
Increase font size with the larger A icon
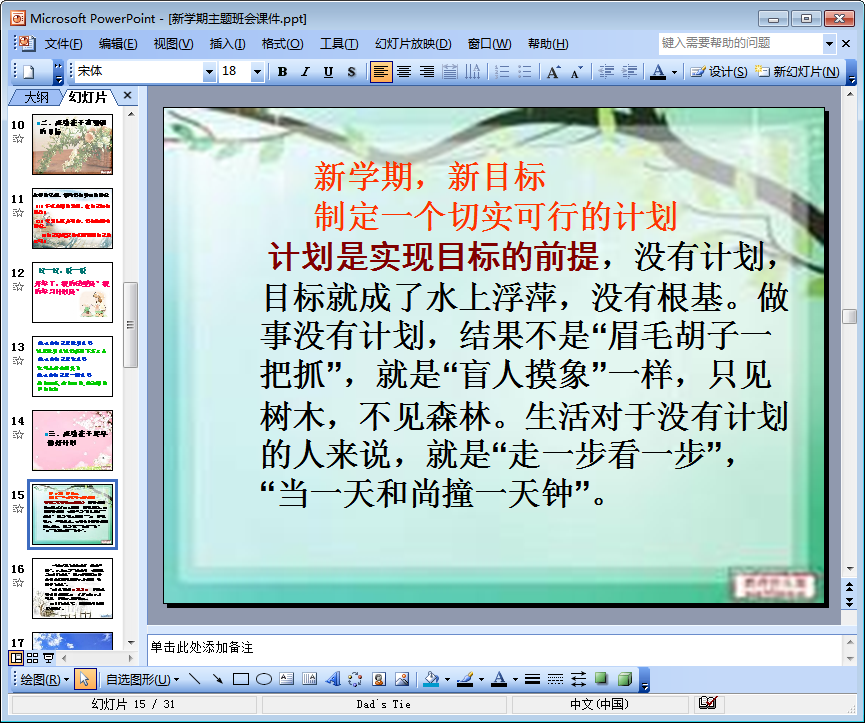click(553, 72)
